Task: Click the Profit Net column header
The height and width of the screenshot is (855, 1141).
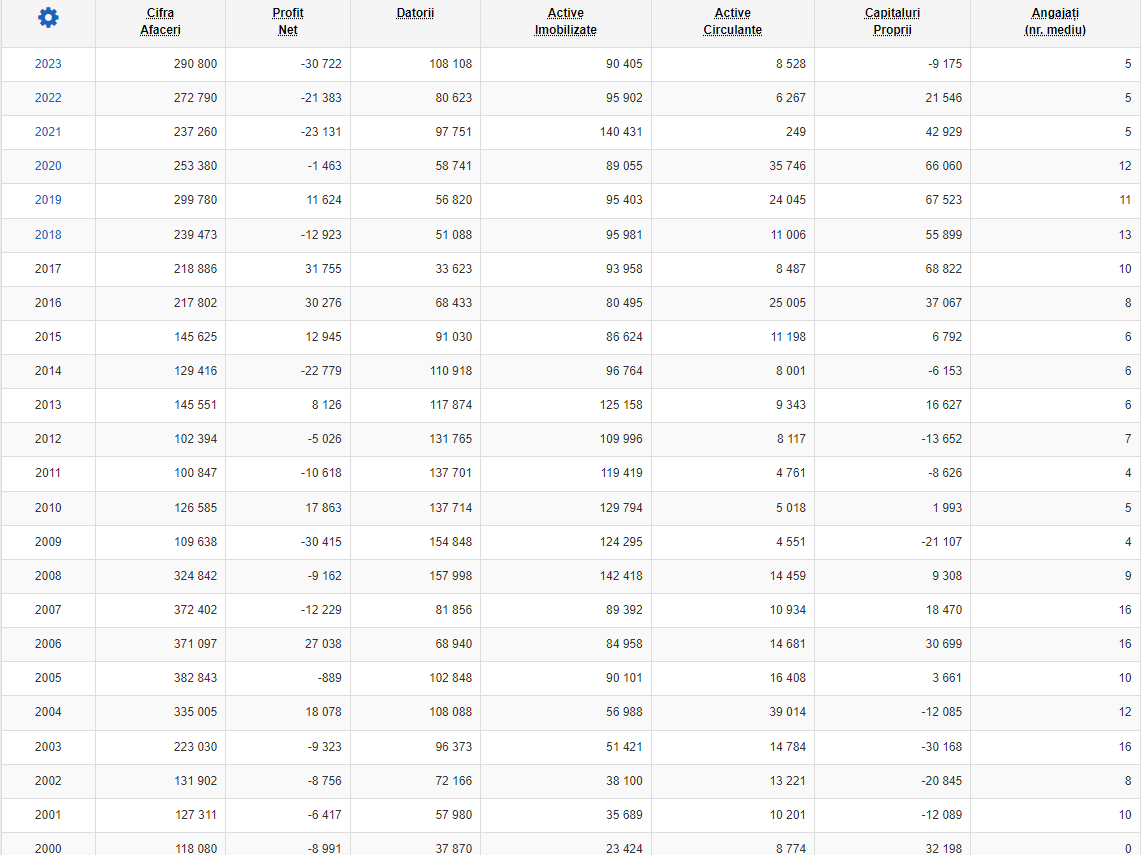Action: click(288, 22)
